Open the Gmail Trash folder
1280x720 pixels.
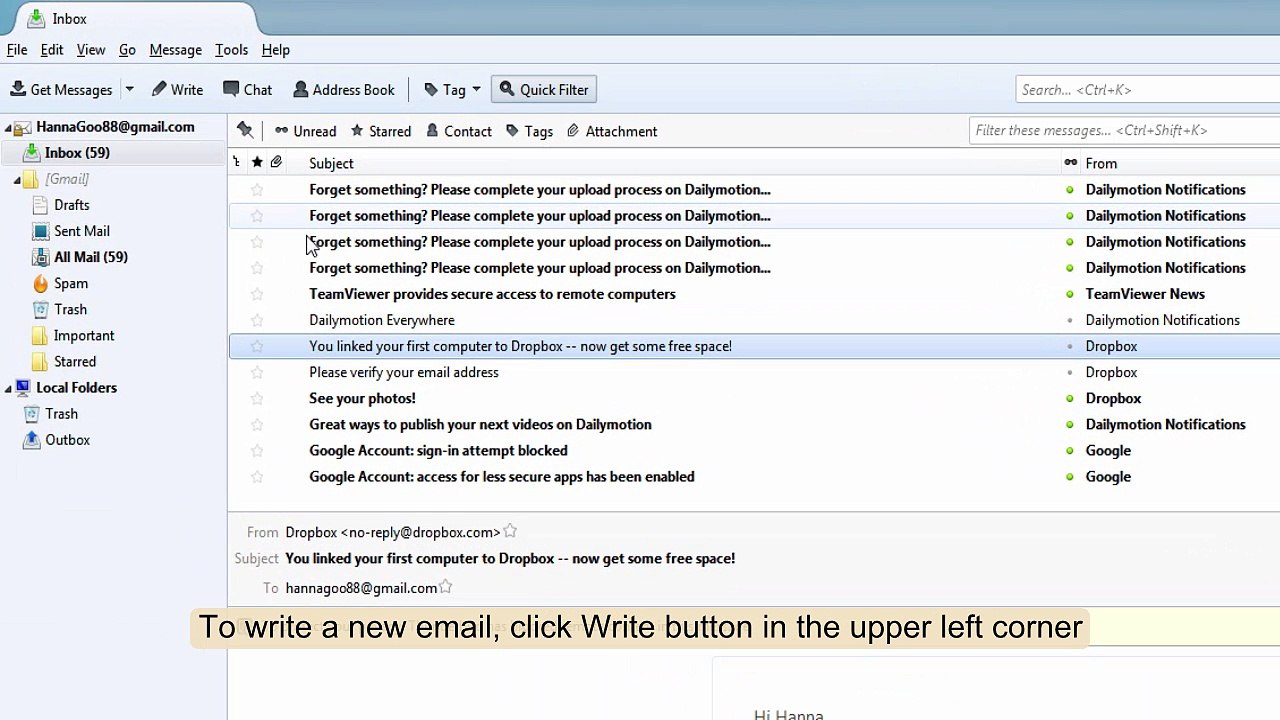click(x=70, y=309)
